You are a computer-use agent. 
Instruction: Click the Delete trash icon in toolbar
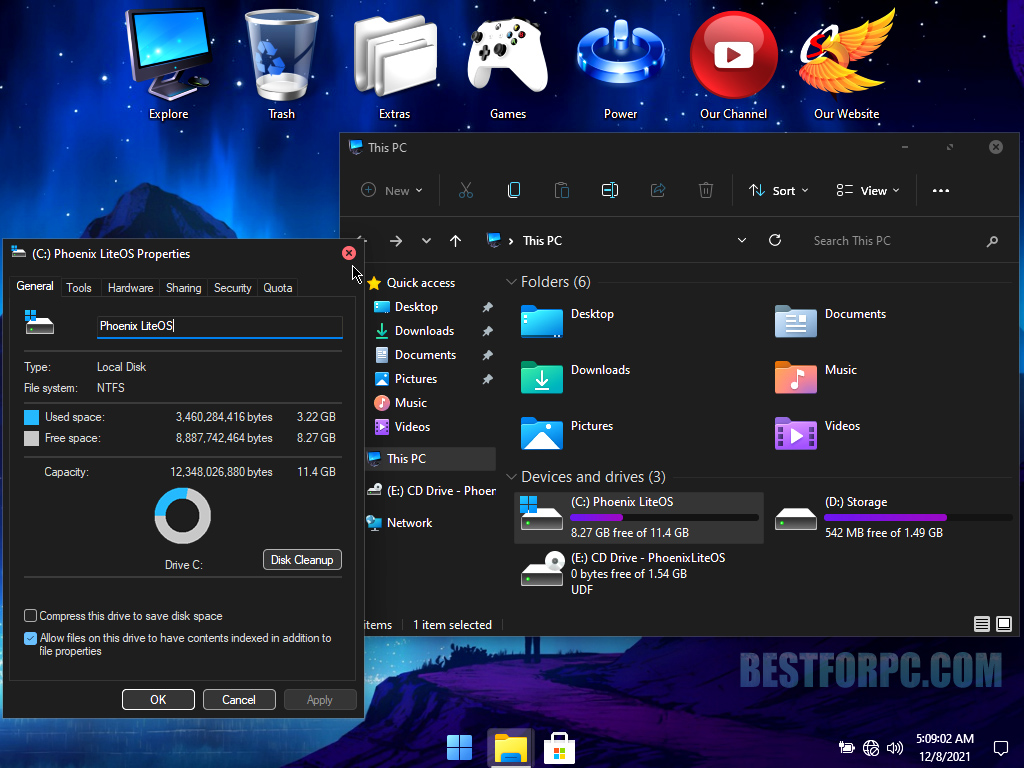706,191
